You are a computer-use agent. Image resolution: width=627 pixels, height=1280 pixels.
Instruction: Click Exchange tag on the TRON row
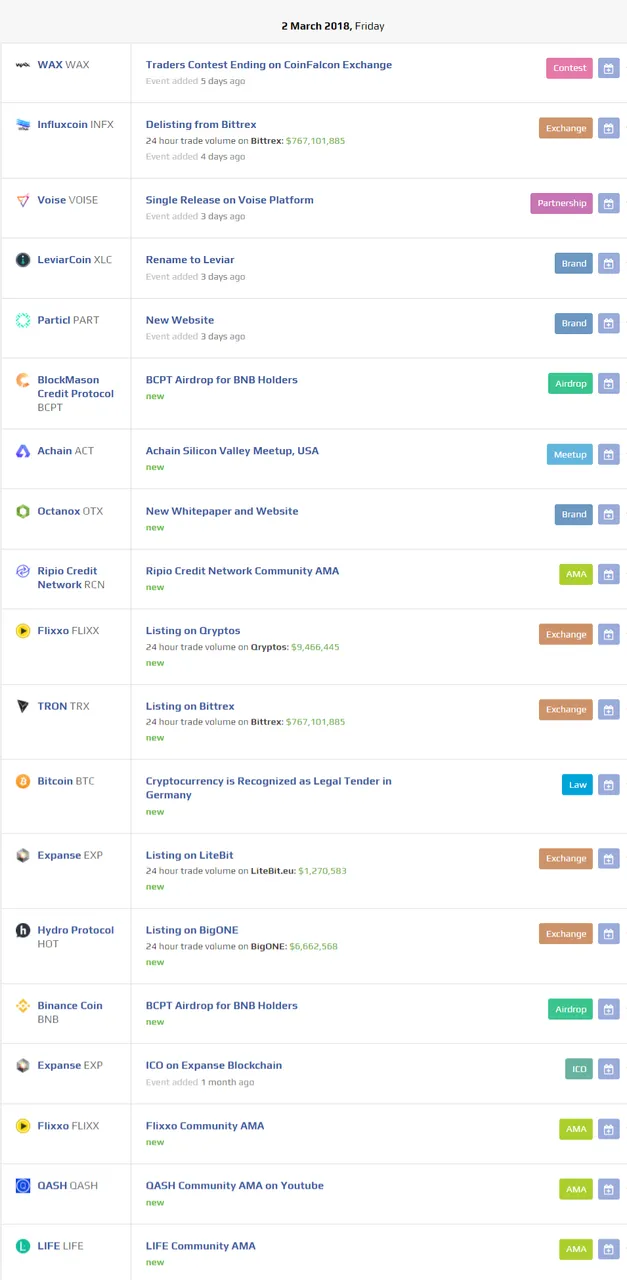[566, 709]
